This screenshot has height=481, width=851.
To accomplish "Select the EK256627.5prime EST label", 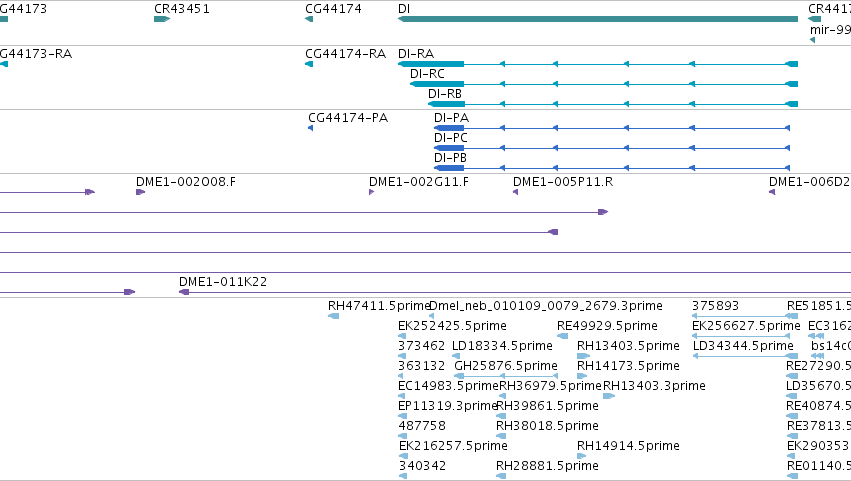I will (746, 326).
